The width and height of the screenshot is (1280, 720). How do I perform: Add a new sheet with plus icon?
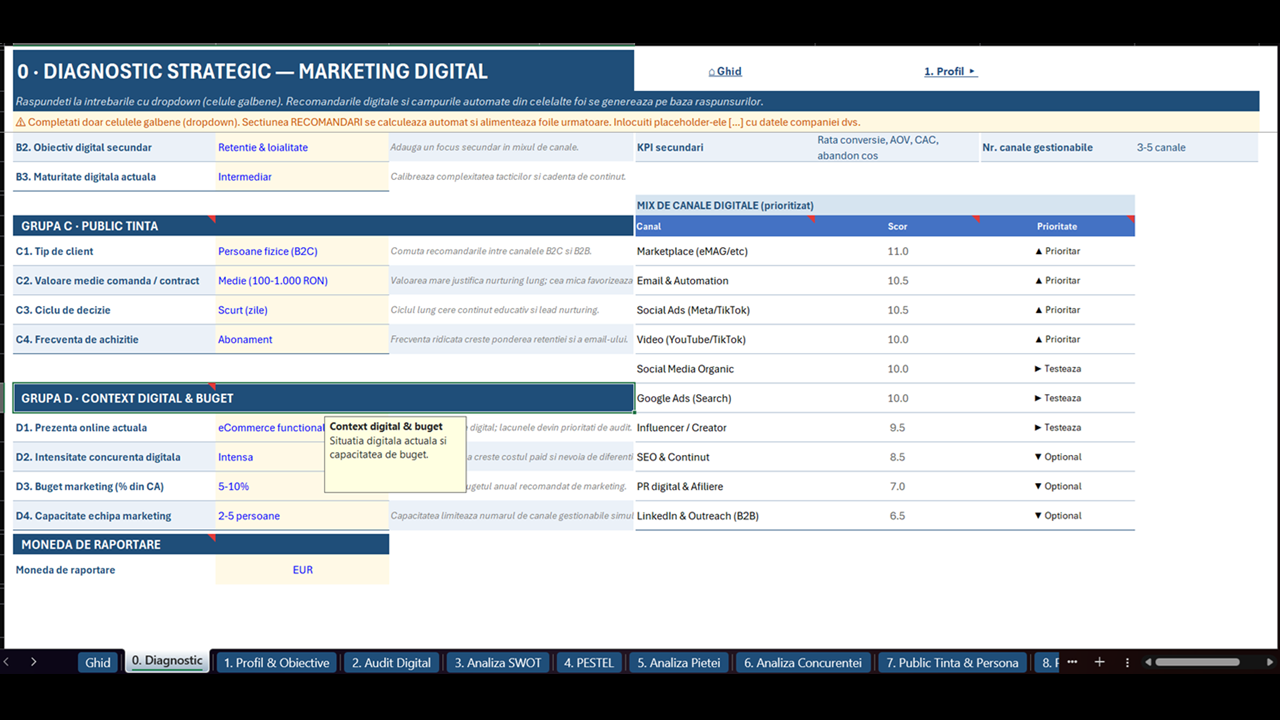pos(1099,662)
